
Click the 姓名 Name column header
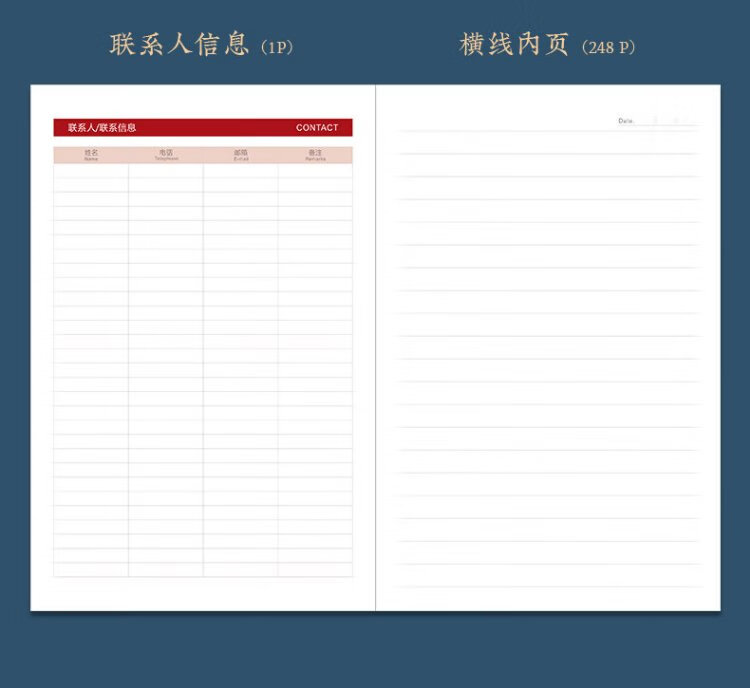(91, 155)
